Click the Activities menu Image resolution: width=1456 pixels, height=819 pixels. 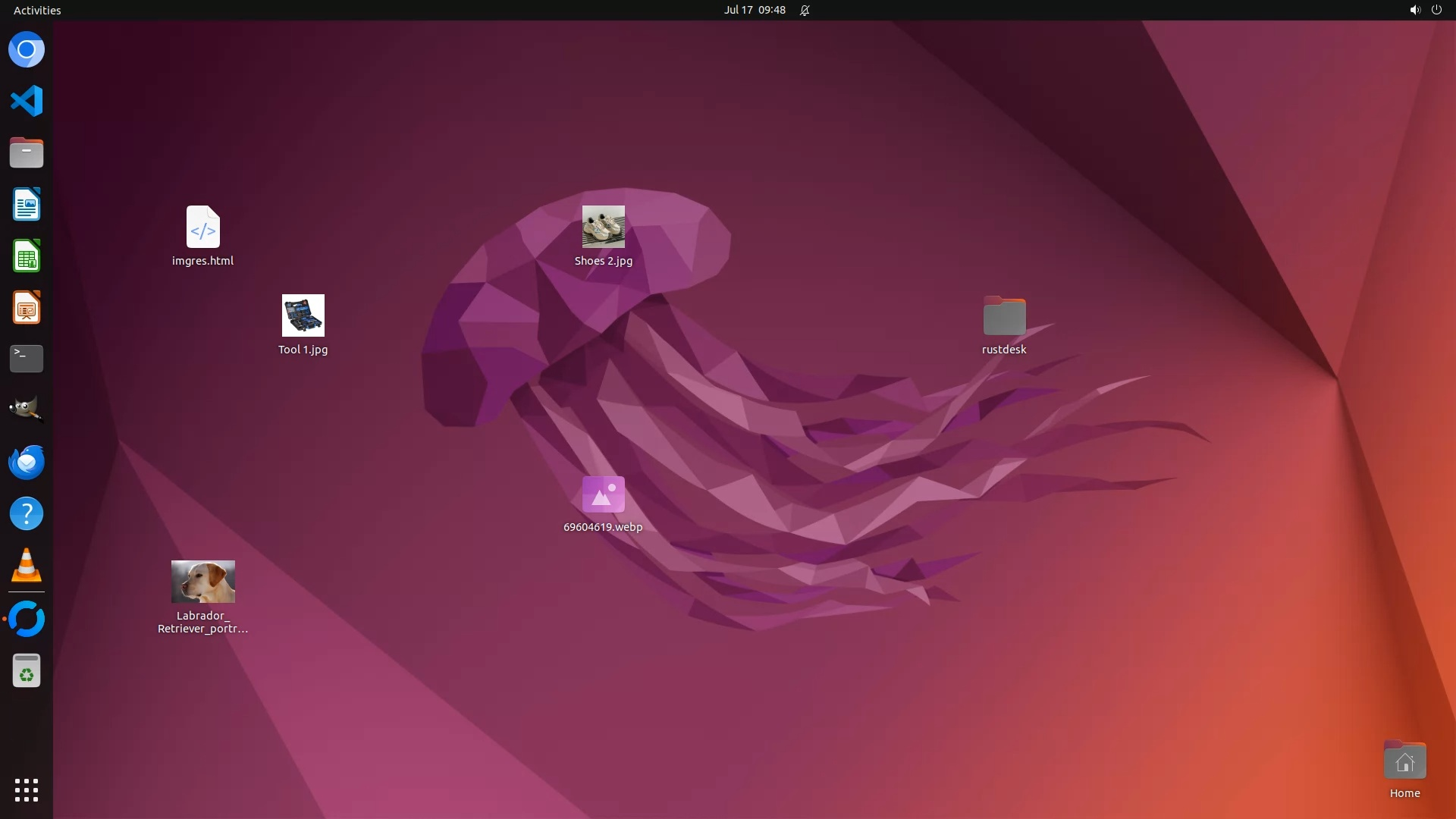[x=37, y=10]
